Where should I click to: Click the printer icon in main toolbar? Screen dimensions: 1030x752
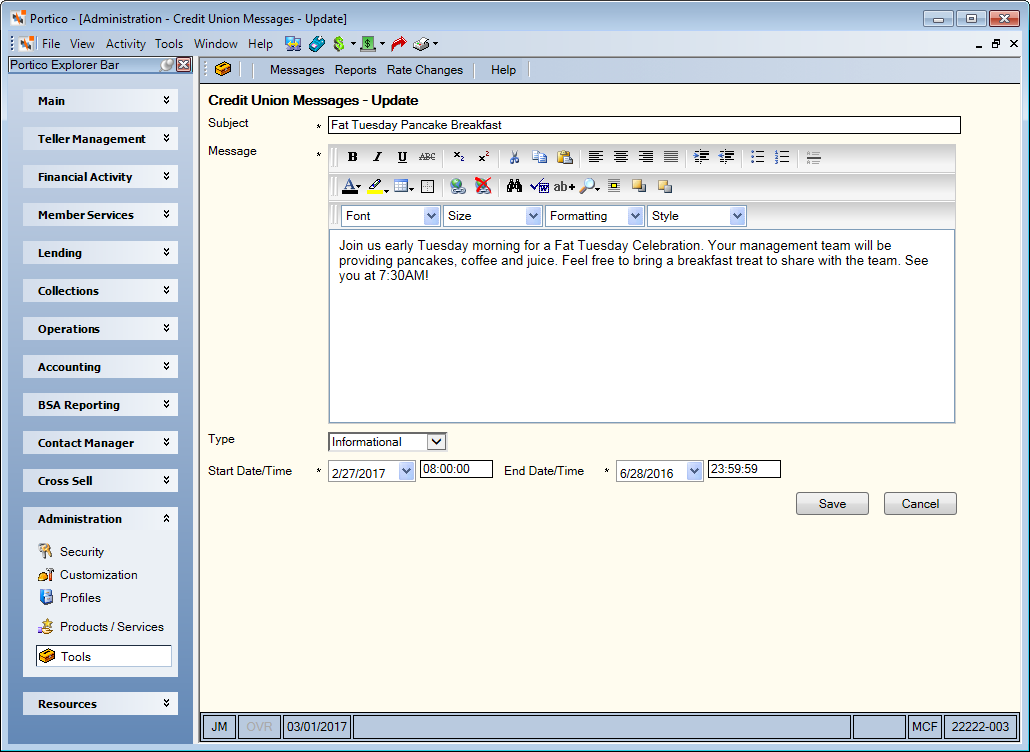tap(421, 44)
